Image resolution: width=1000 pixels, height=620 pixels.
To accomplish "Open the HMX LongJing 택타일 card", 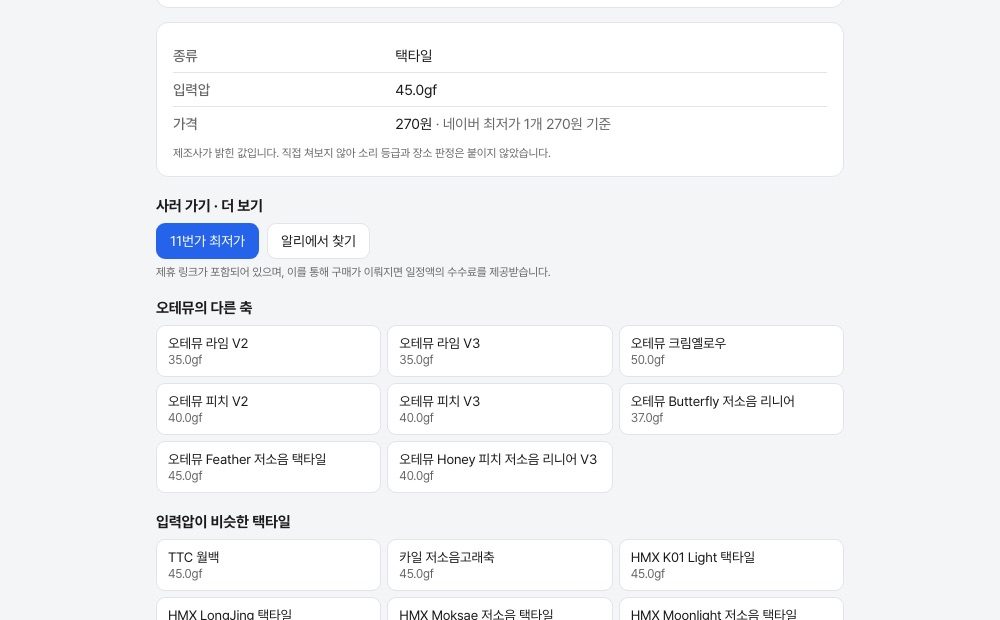I will coord(268,609).
